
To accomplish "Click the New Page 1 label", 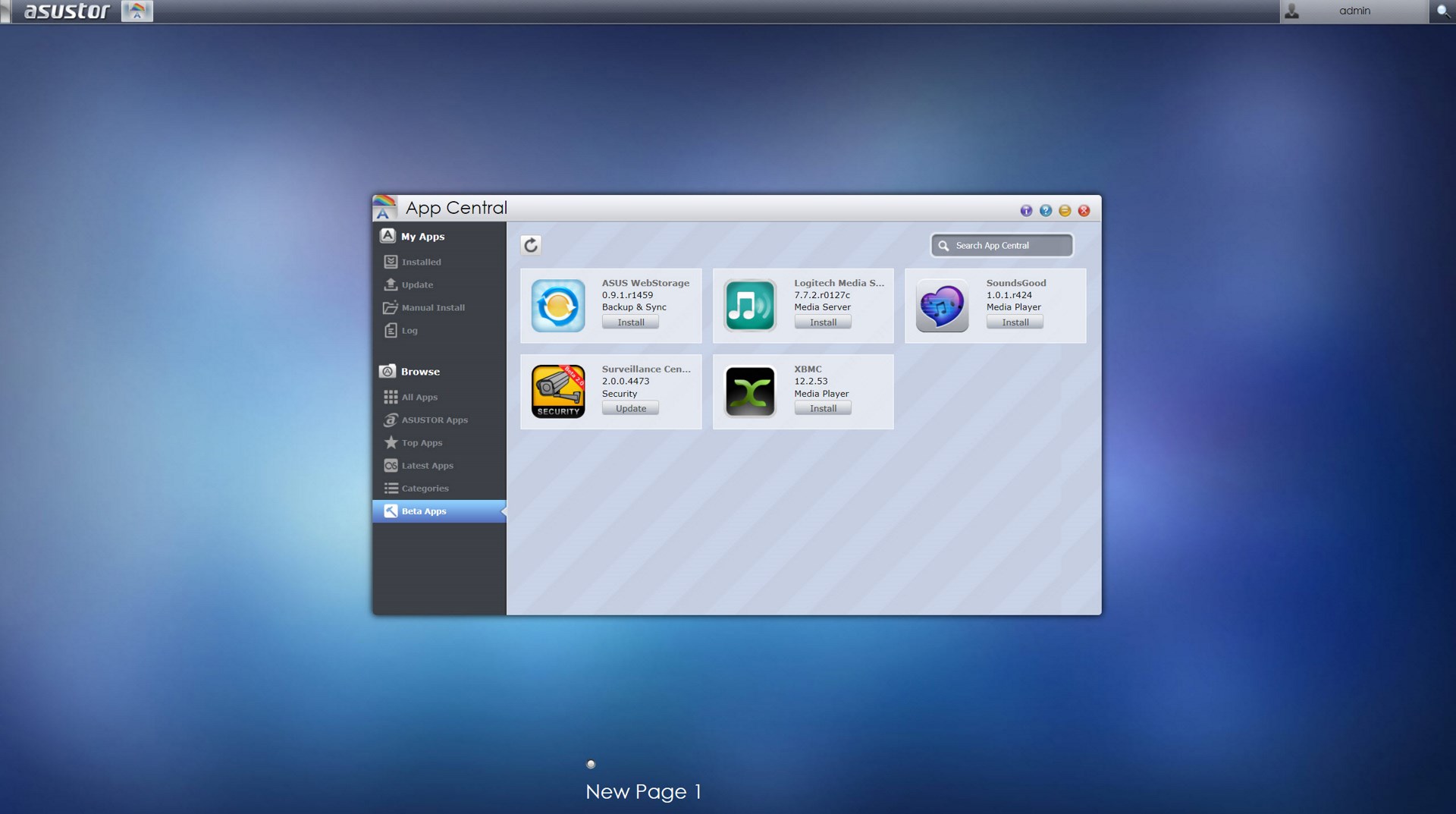I will tap(643, 792).
